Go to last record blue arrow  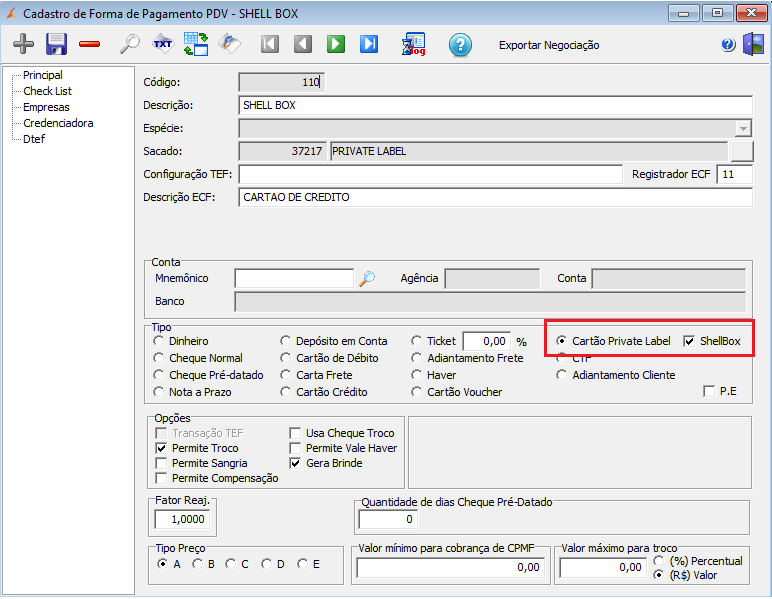tap(369, 44)
